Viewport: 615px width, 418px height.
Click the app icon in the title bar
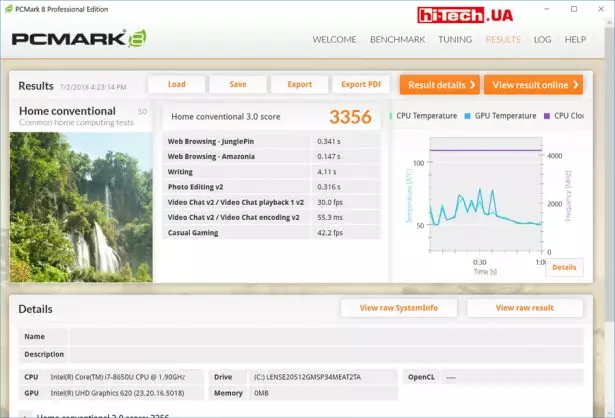pyautogui.click(x=9, y=9)
